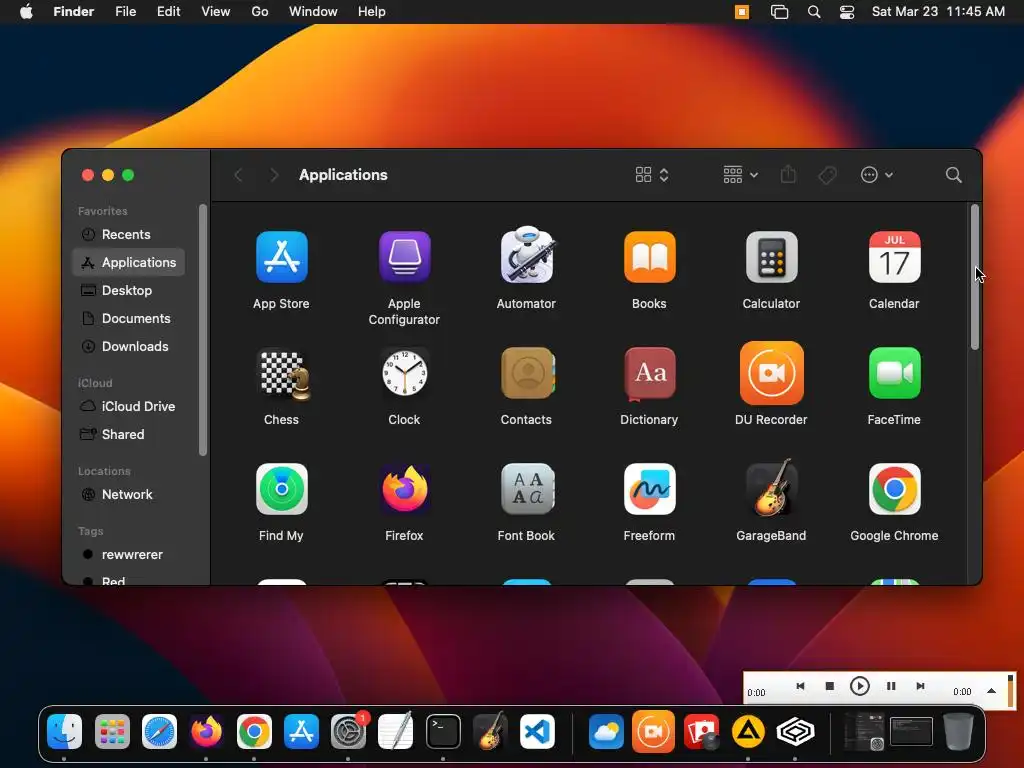Click the media player volume level bar
Image resolution: width=1024 pixels, height=768 pixels.
[x=1010, y=691]
